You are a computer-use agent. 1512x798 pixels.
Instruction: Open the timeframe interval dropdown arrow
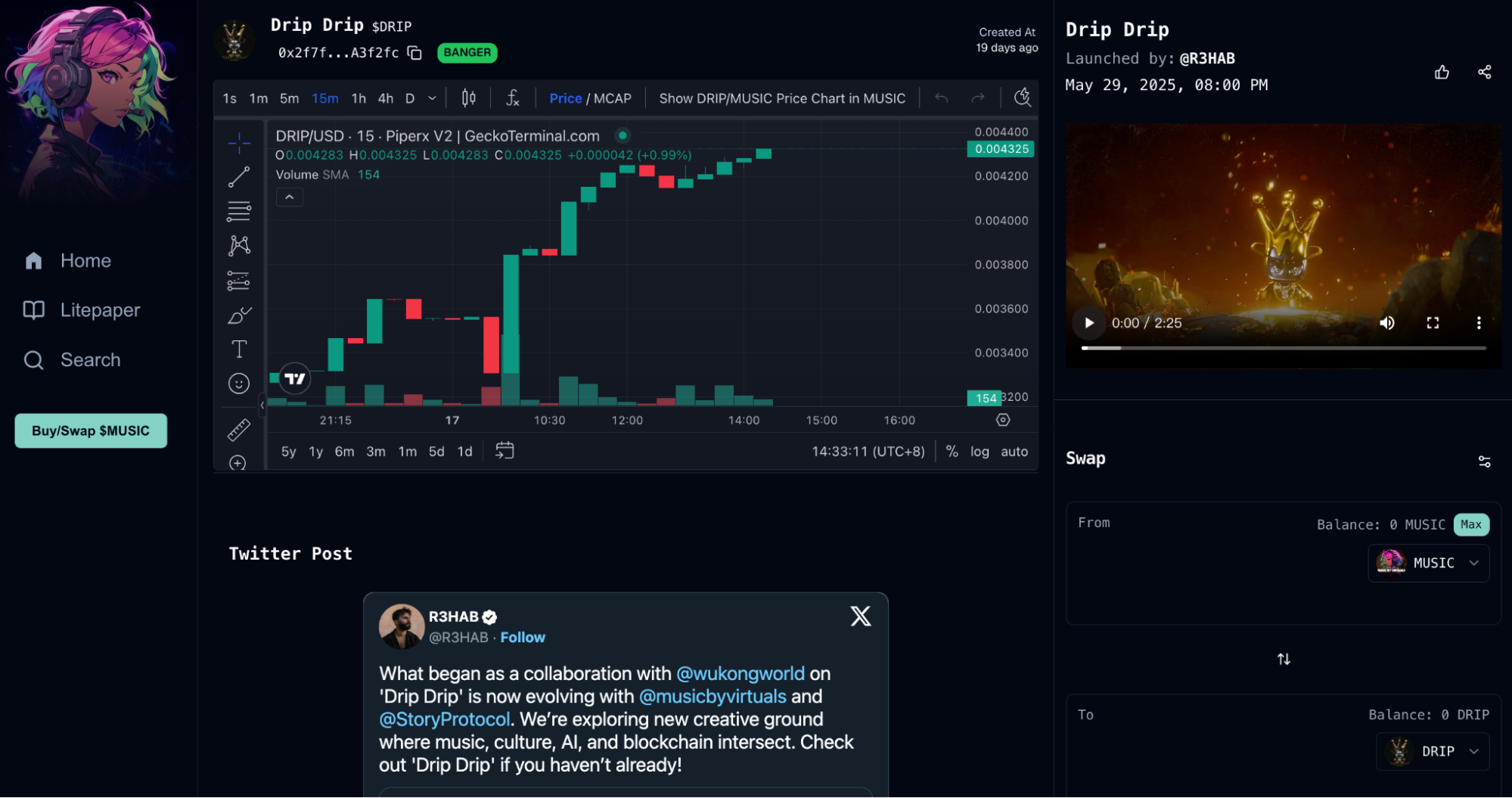point(432,98)
